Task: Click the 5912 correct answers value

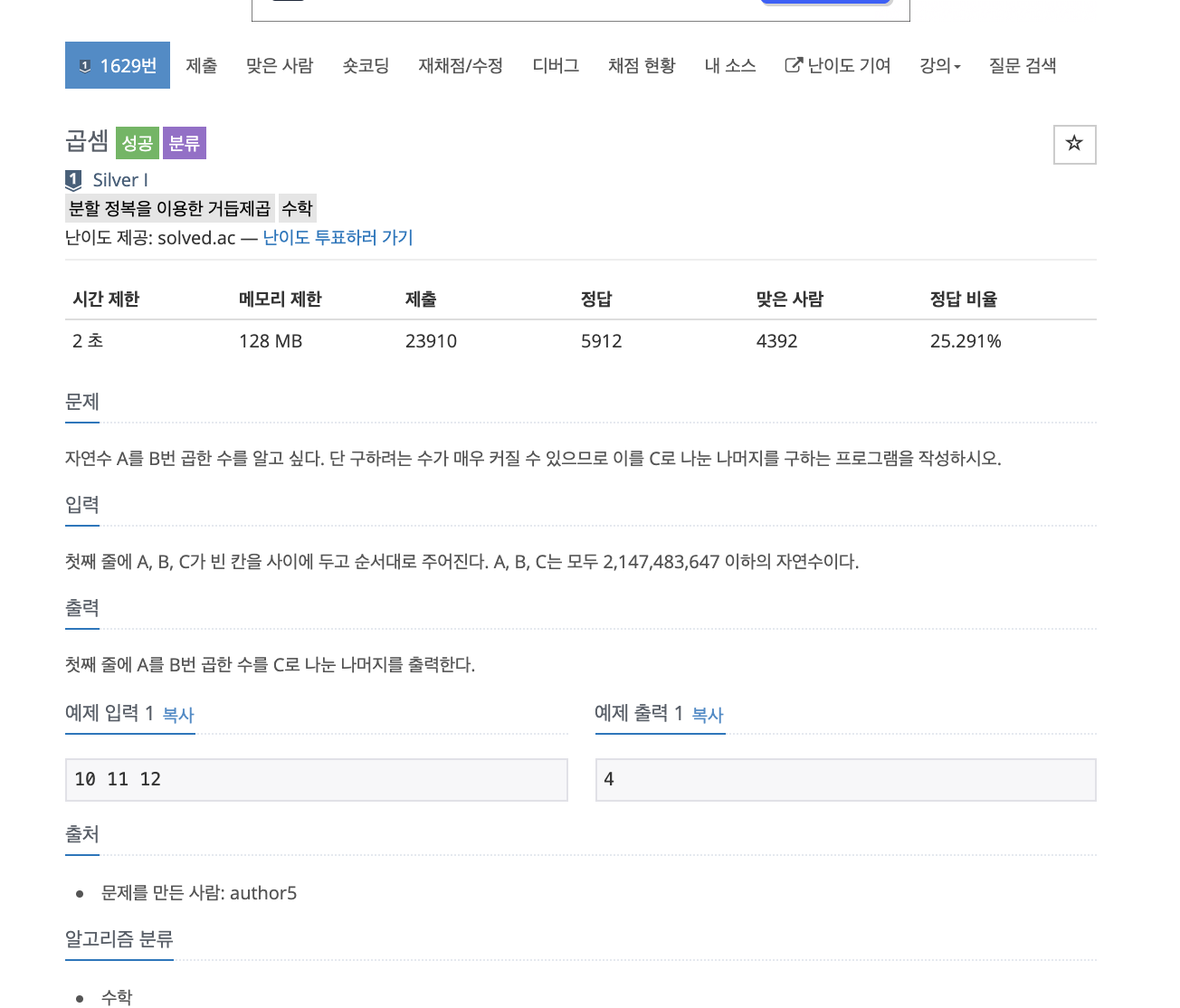Action: pyautogui.click(x=602, y=341)
